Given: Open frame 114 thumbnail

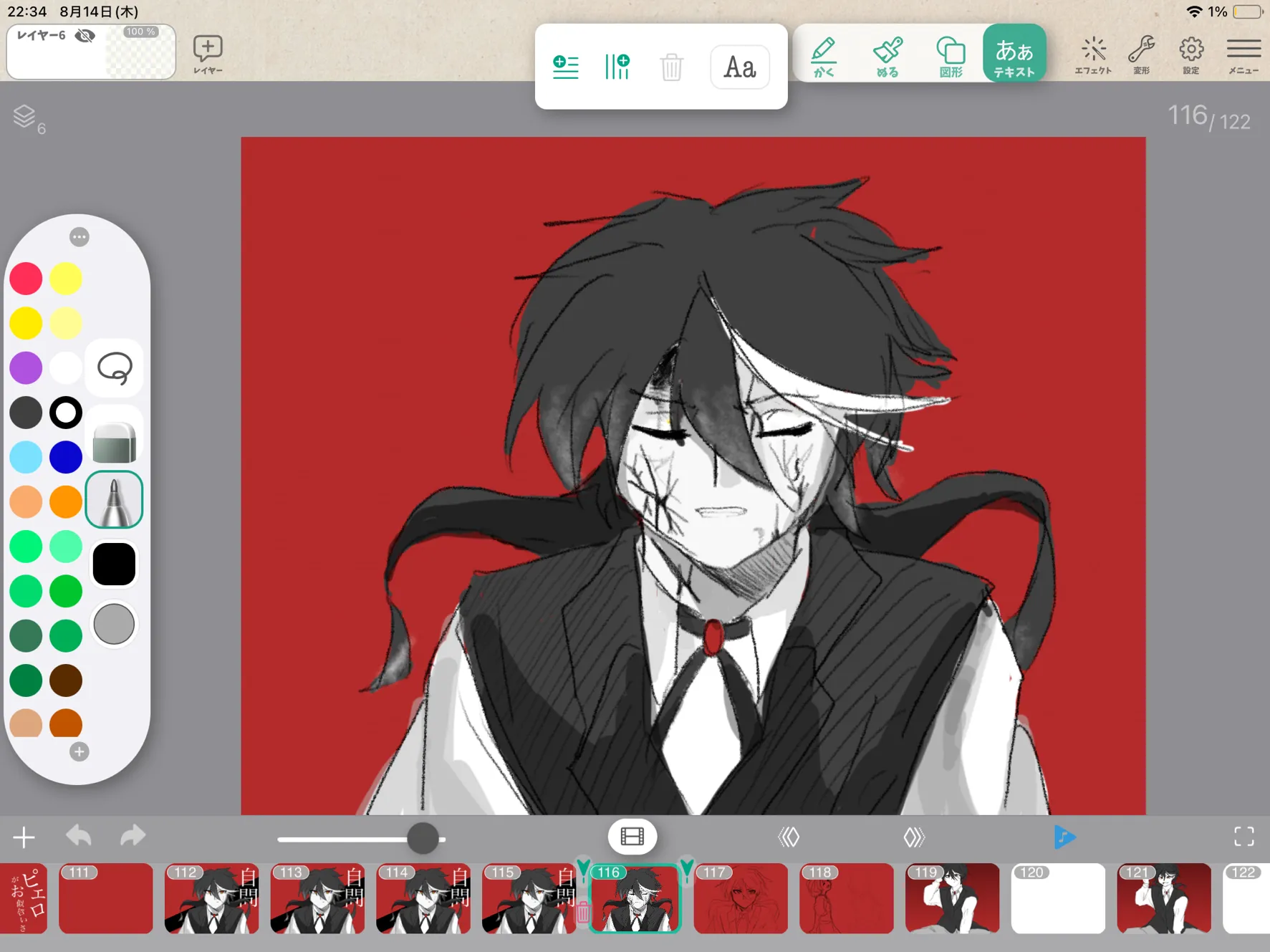Looking at the screenshot, I should [423, 898].
